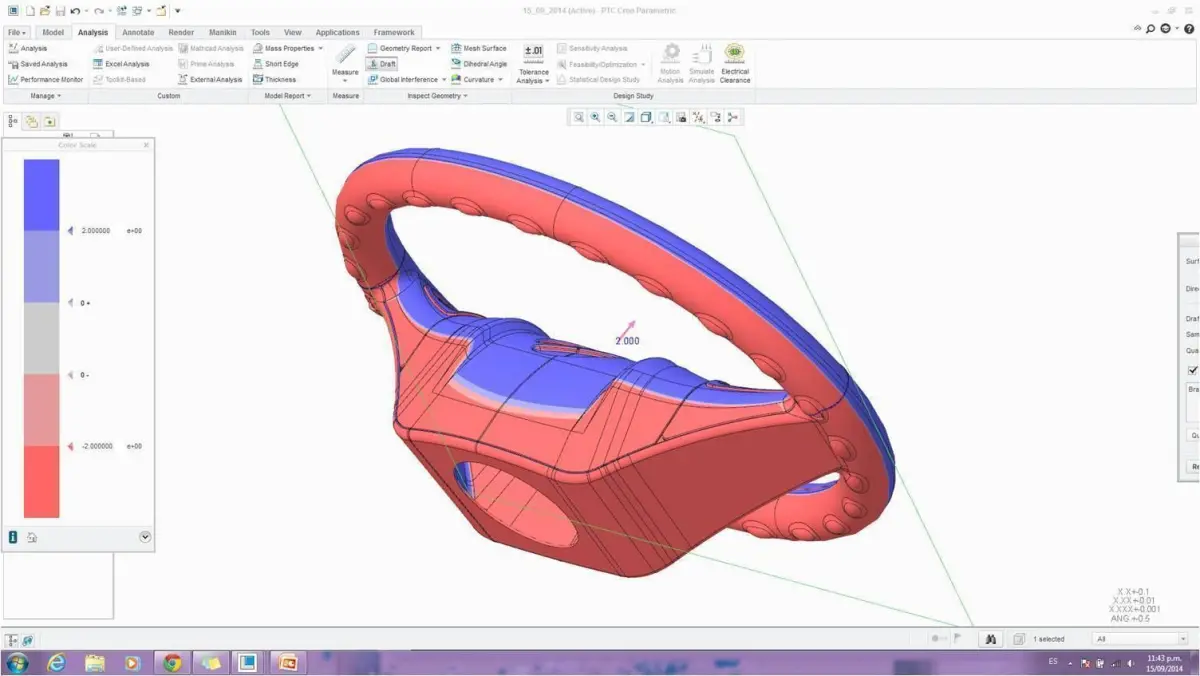Toggle datum display filters icon
The height and width of the screenshot is (676, 1200).
tap(698, 118)
